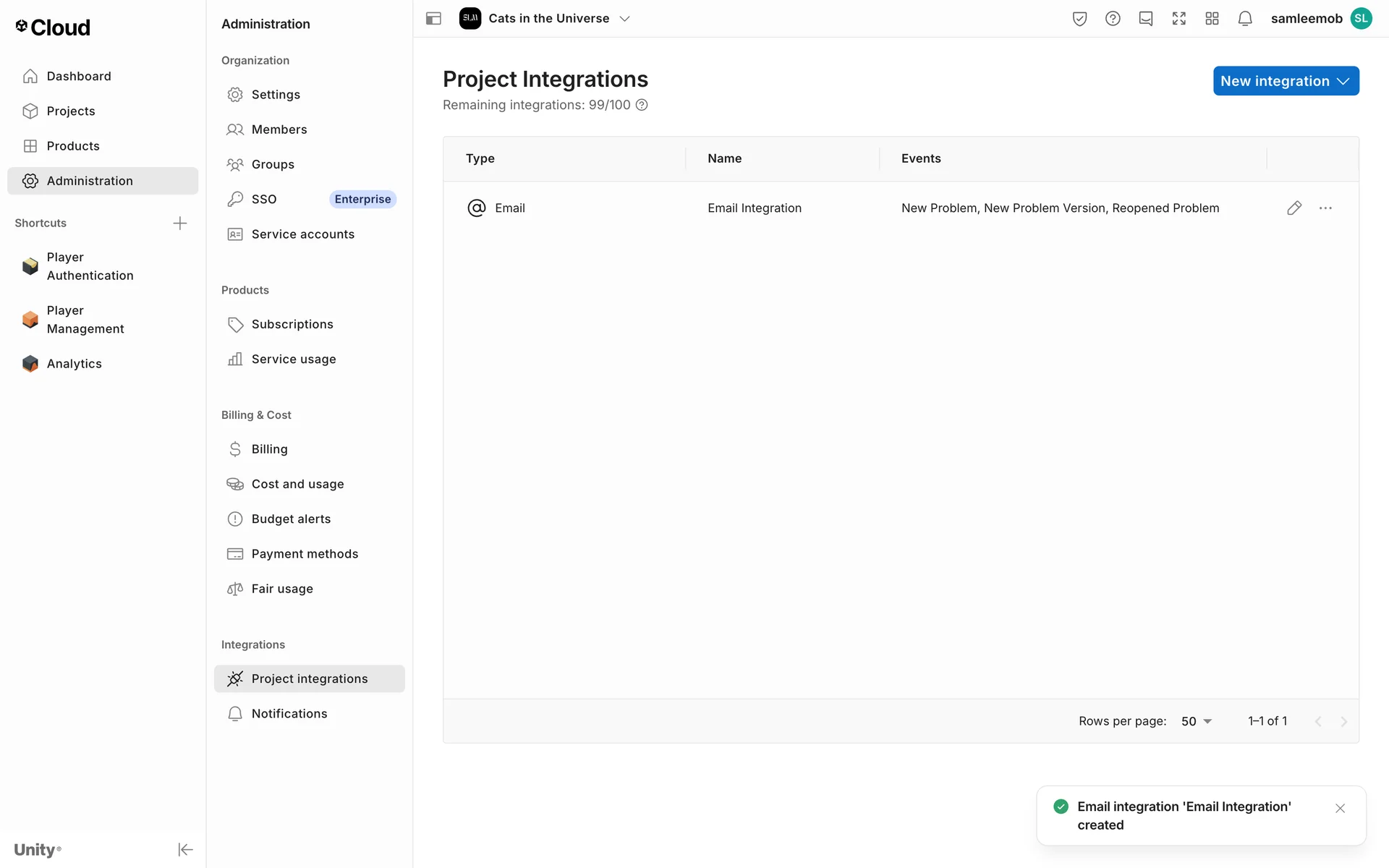Open the three-dots menu for Email row
The height and width of the screenshot is (868, 1389).
click(x=1325, y=208)
